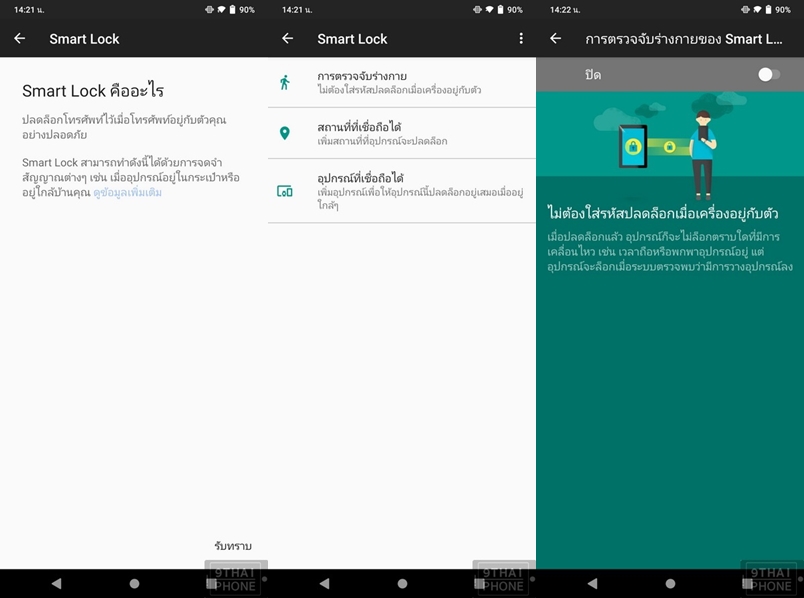Go back from the "Smart Lock คืออะไร" intro screen
The height and width of the screenshot is (598, 804).
click(19, 38)
